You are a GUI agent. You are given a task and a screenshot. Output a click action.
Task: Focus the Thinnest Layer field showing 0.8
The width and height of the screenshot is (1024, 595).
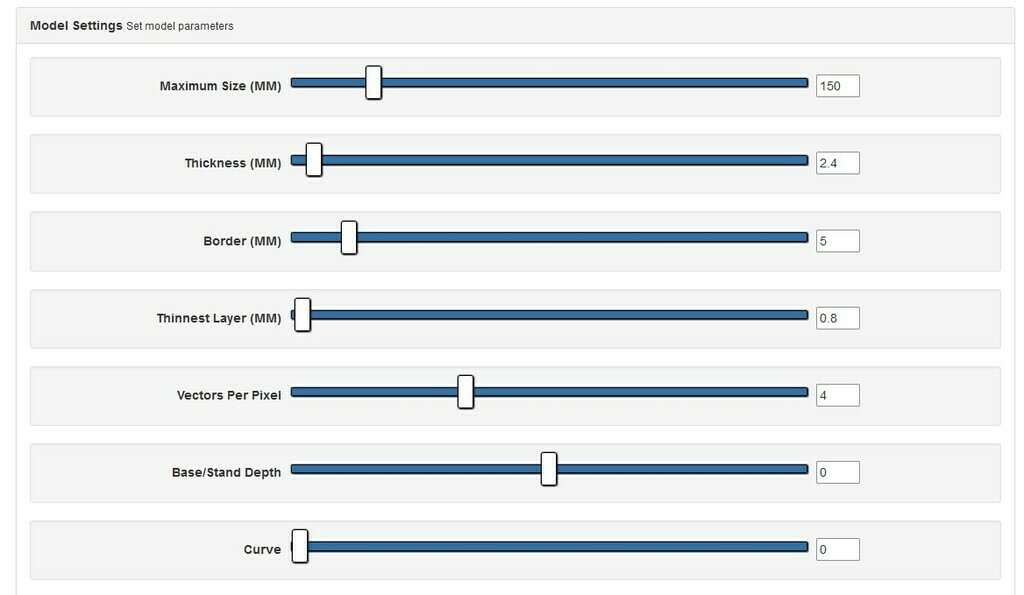point(837,318)
